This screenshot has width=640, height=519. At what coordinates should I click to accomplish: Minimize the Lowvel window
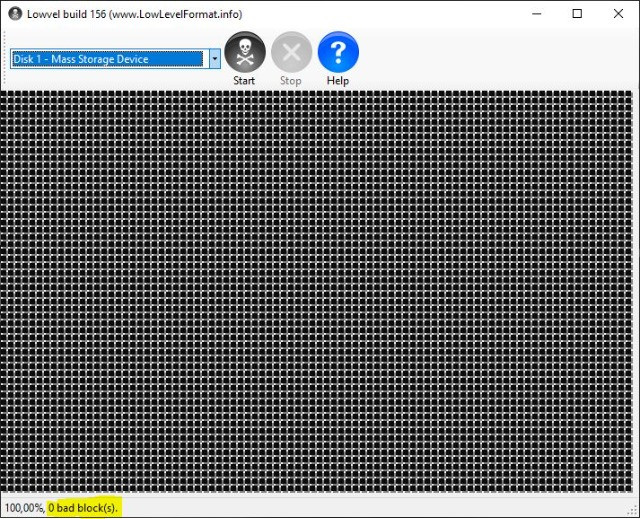click(536, 14)
